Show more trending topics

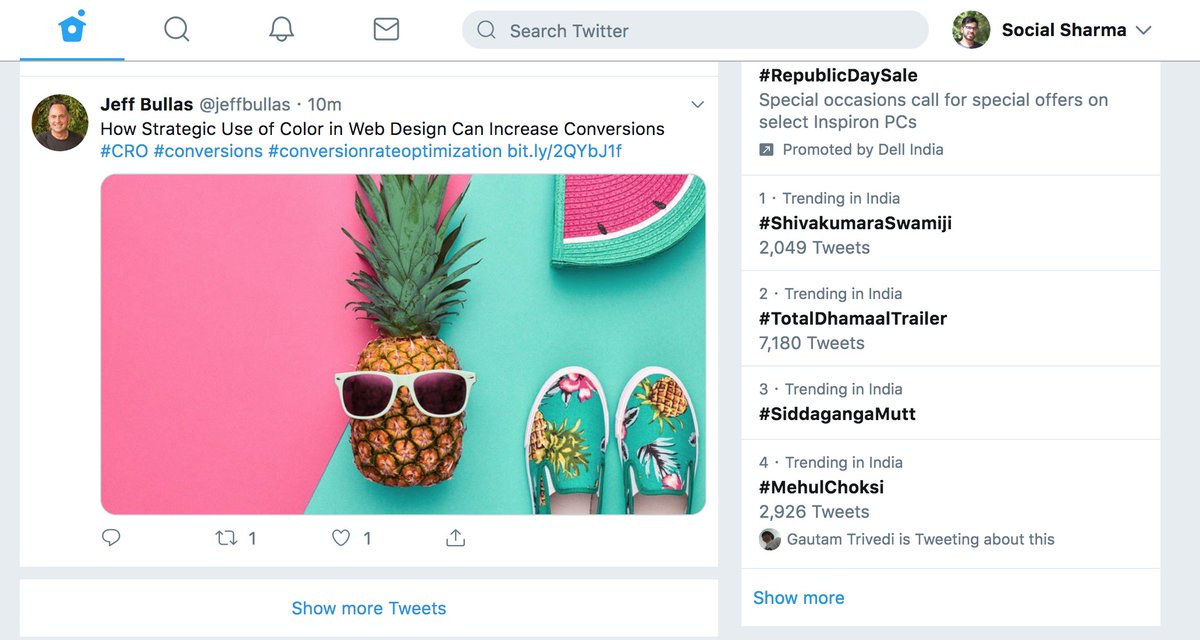pos(799,597)
